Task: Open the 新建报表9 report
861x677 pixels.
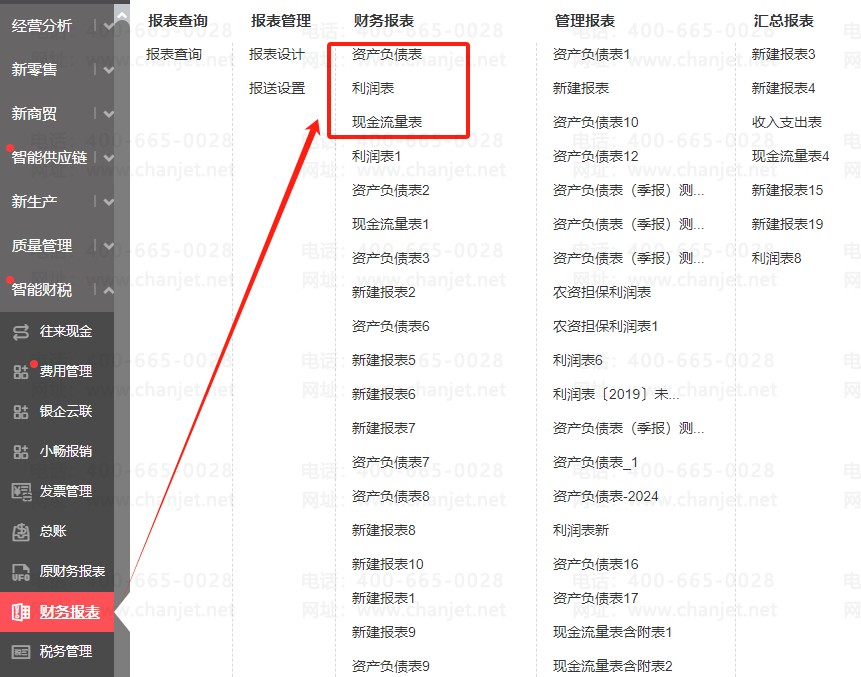Action: point(383,632)
